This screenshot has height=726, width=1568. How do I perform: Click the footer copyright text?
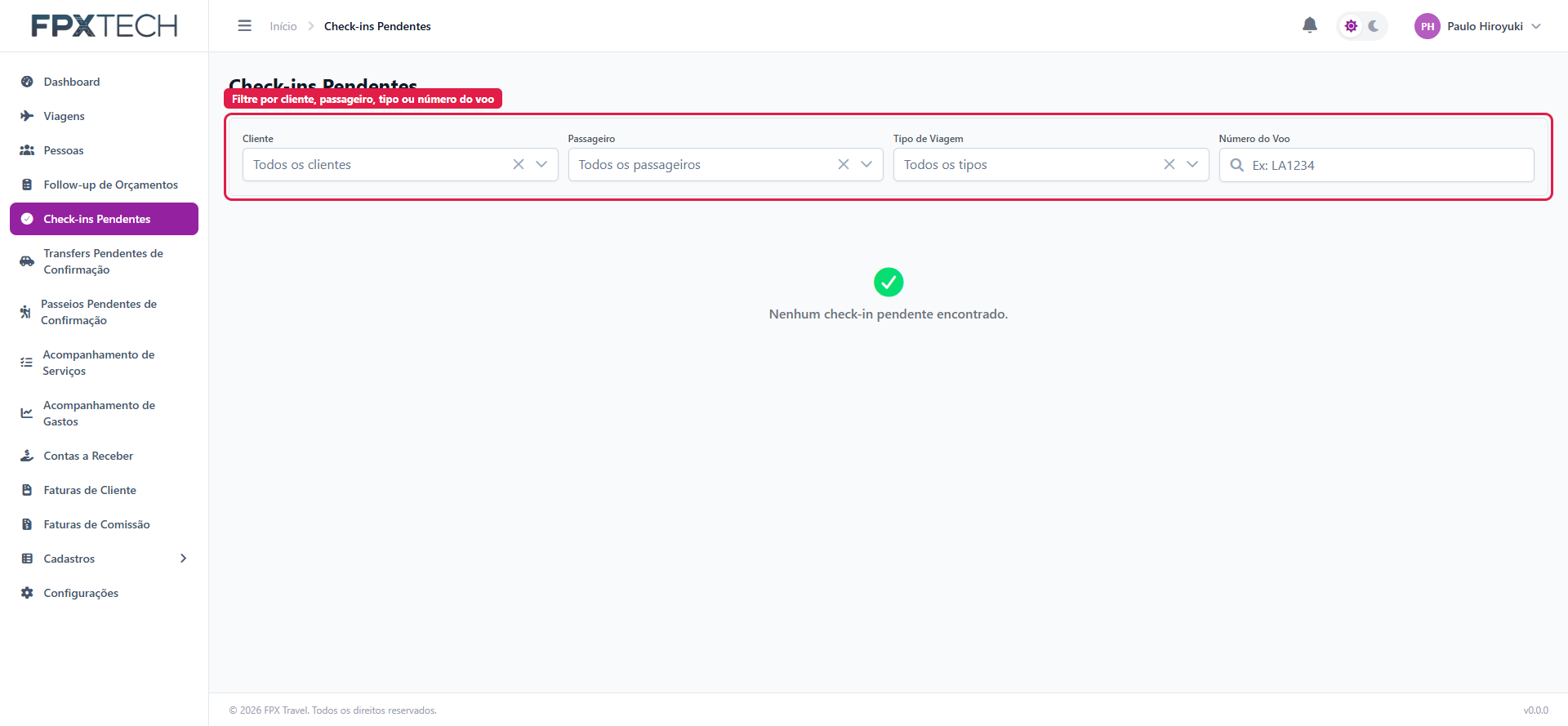coord(333,710)
